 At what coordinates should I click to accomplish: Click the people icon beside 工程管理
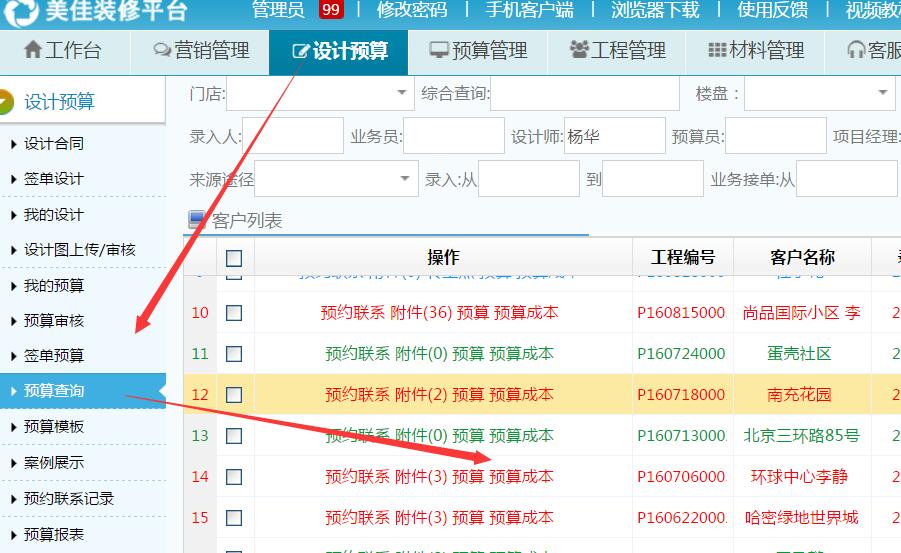click(578, 51)
